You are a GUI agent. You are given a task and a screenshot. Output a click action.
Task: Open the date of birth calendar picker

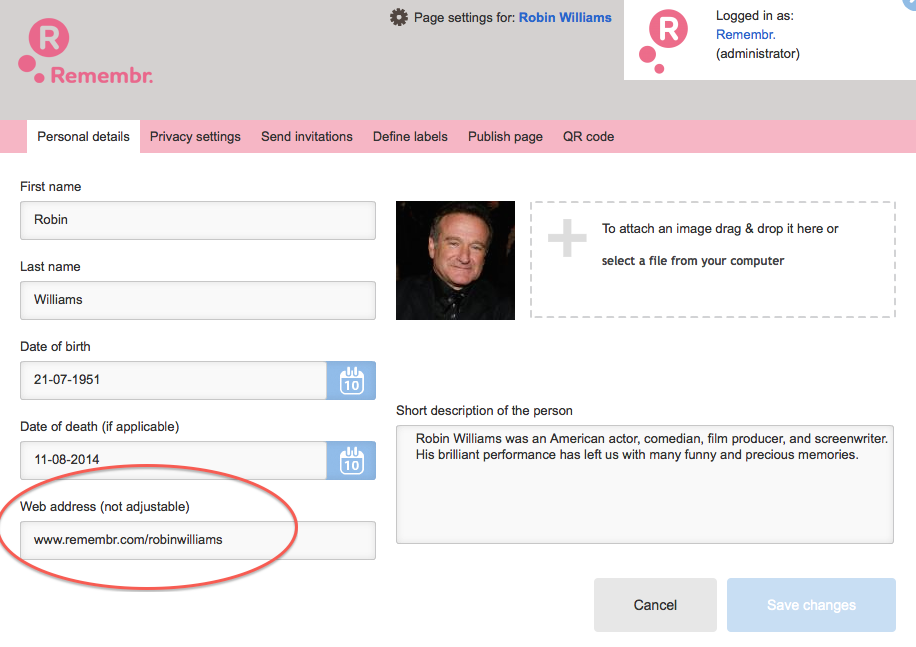[351, 380]
